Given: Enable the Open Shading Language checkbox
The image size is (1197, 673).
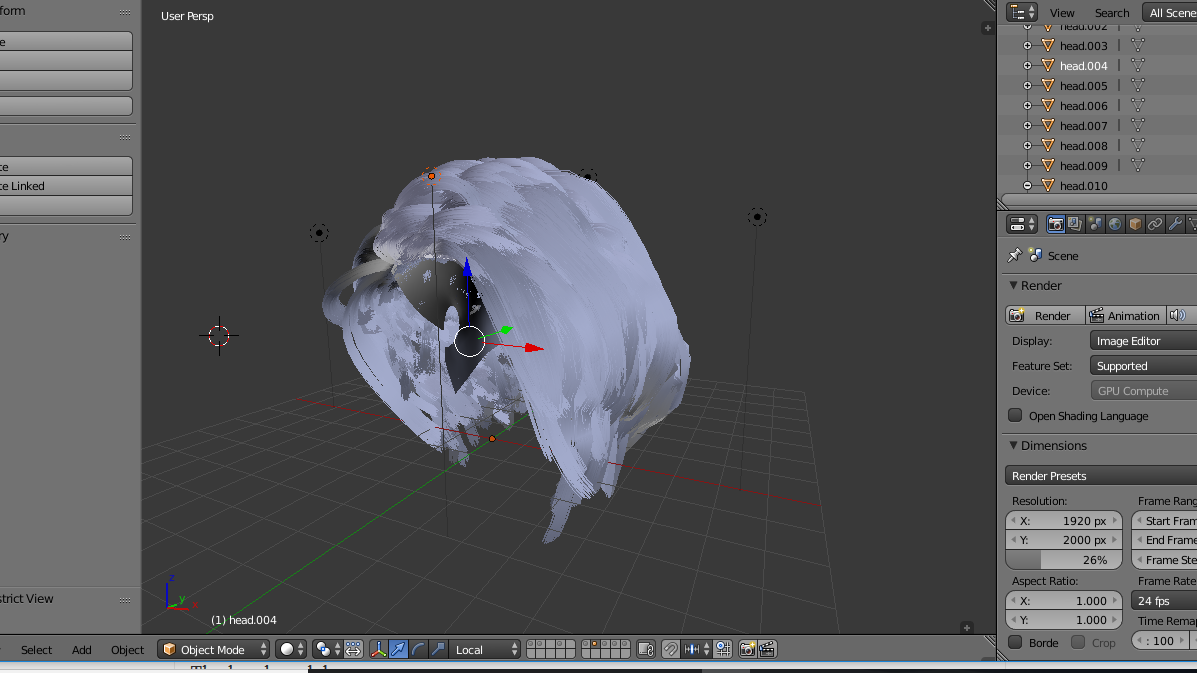Looking at the screenshot, I should [x=1015, y=415].
